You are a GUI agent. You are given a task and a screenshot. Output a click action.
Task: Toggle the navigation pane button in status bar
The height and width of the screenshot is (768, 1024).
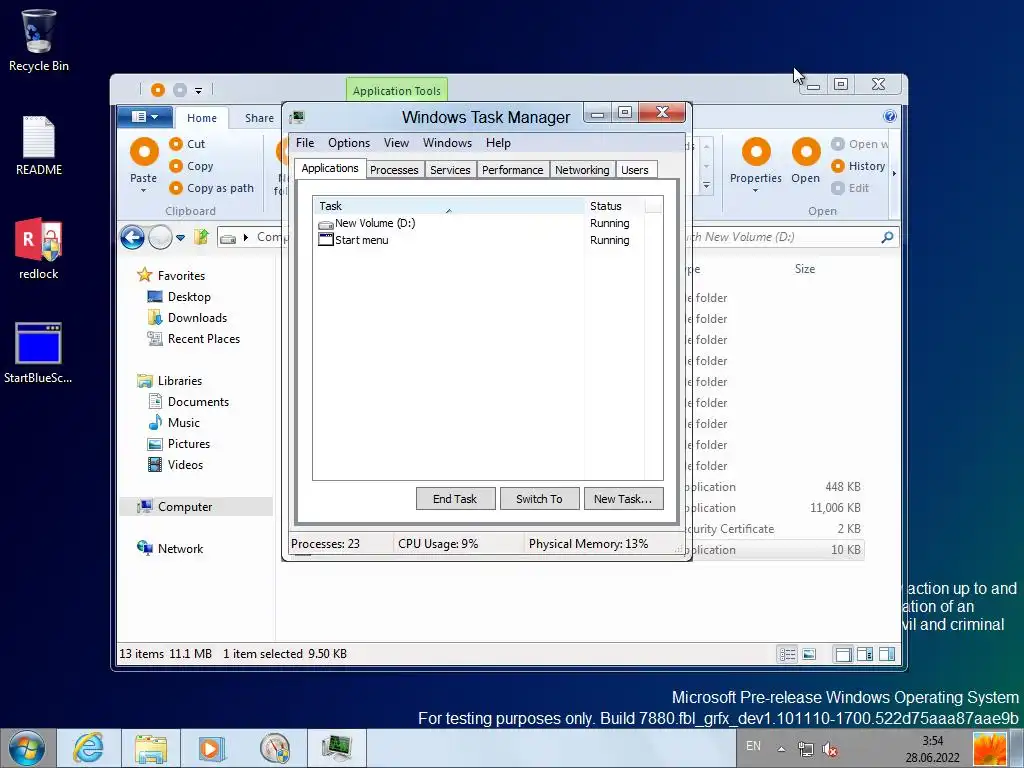pos(843,654)
